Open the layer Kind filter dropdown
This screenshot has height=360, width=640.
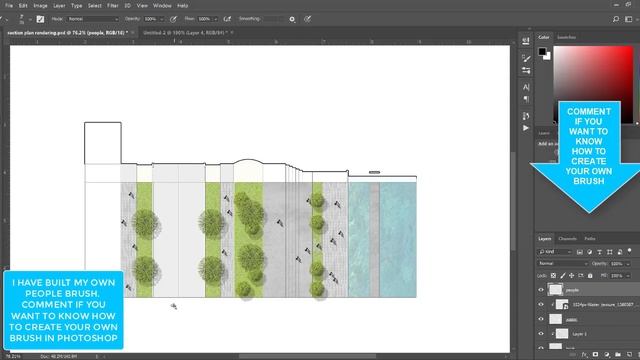(555, 252)
